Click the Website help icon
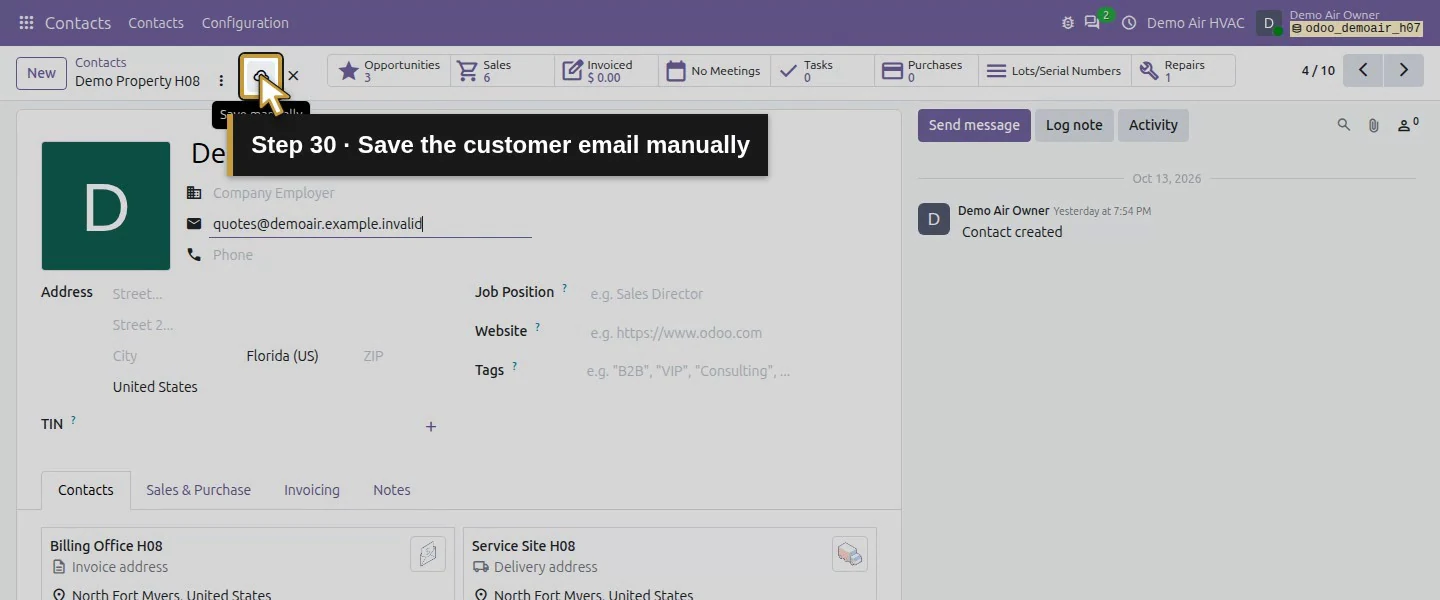The height and width of the screenshot is (600, 1440). tap(537, 327)
